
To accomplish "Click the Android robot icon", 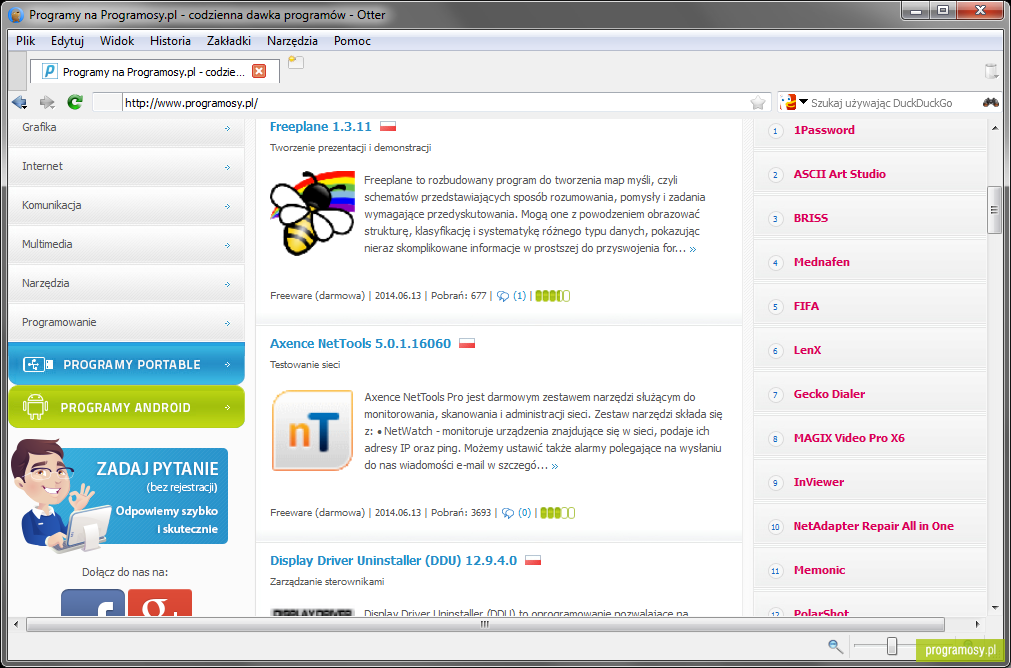I will [x=35, y=408].
